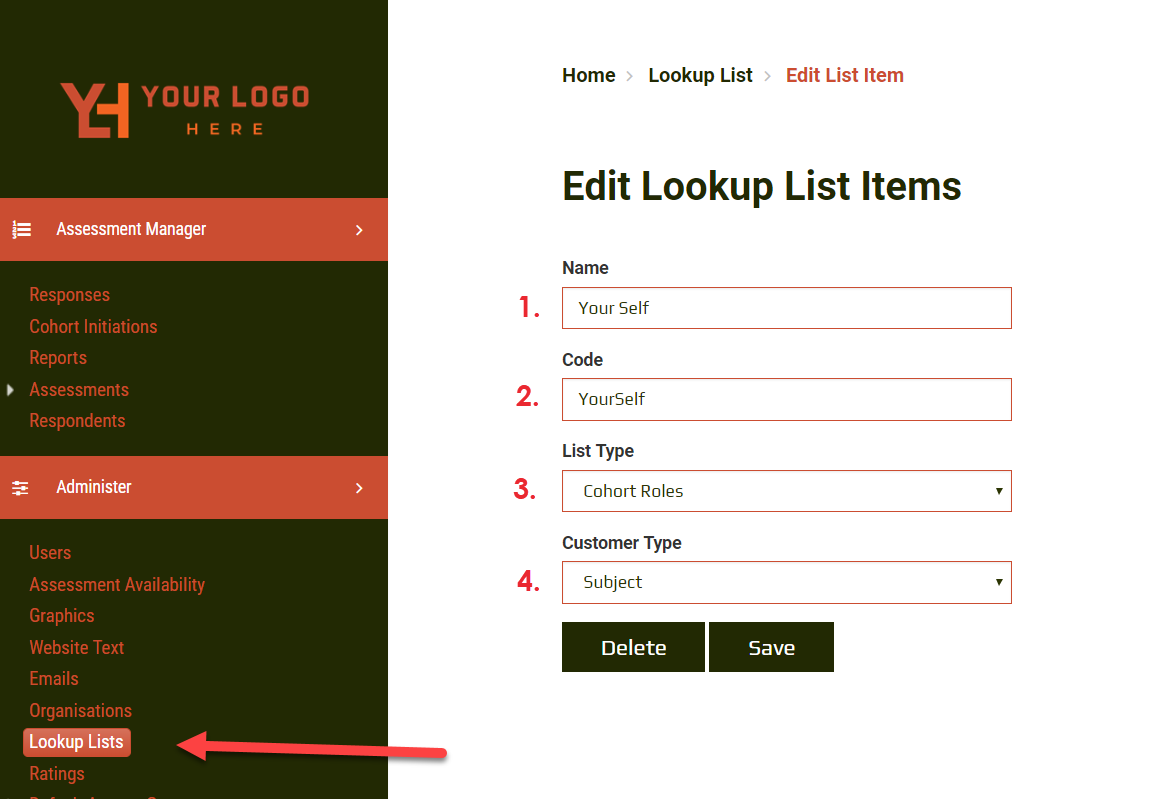Open the Reports page
The height and width of the screenshot is (799, 1154).
(58, 358)
